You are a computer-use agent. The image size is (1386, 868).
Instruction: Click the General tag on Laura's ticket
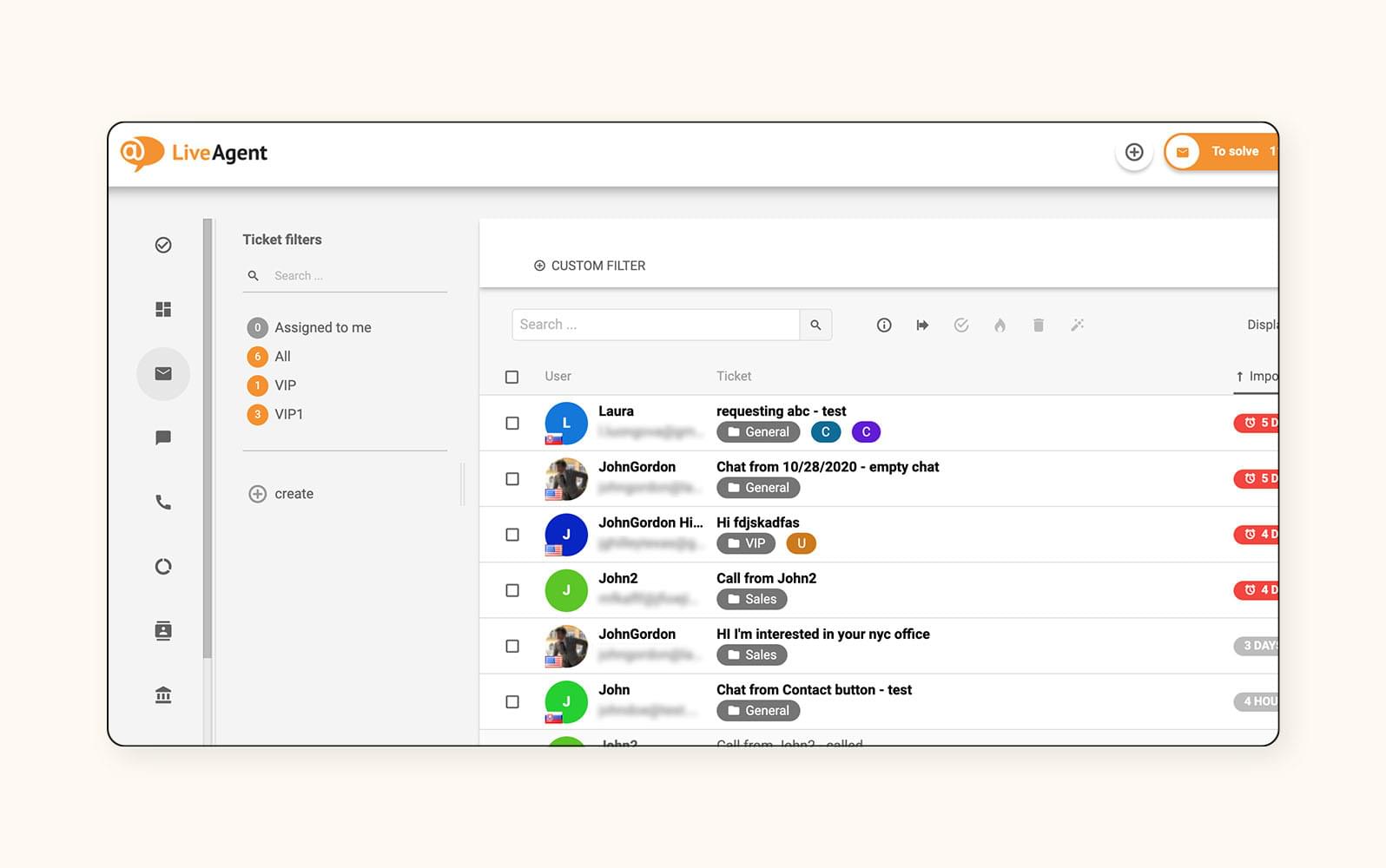point(758,431)
